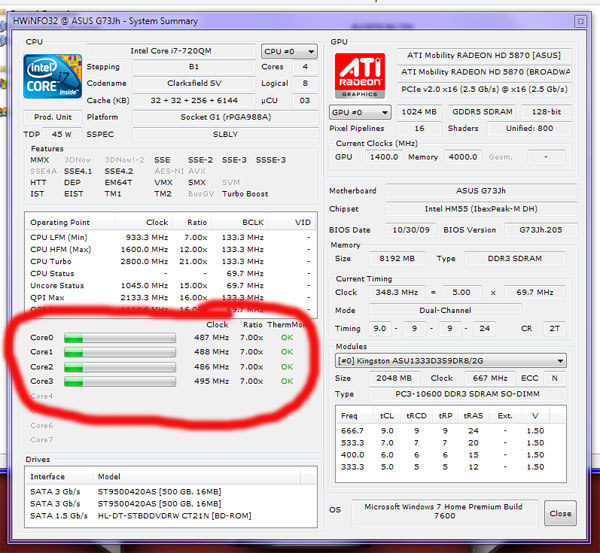Select the 666.7 frequency timing row
This screenshot has height=553, width=600.
[450, 431]
